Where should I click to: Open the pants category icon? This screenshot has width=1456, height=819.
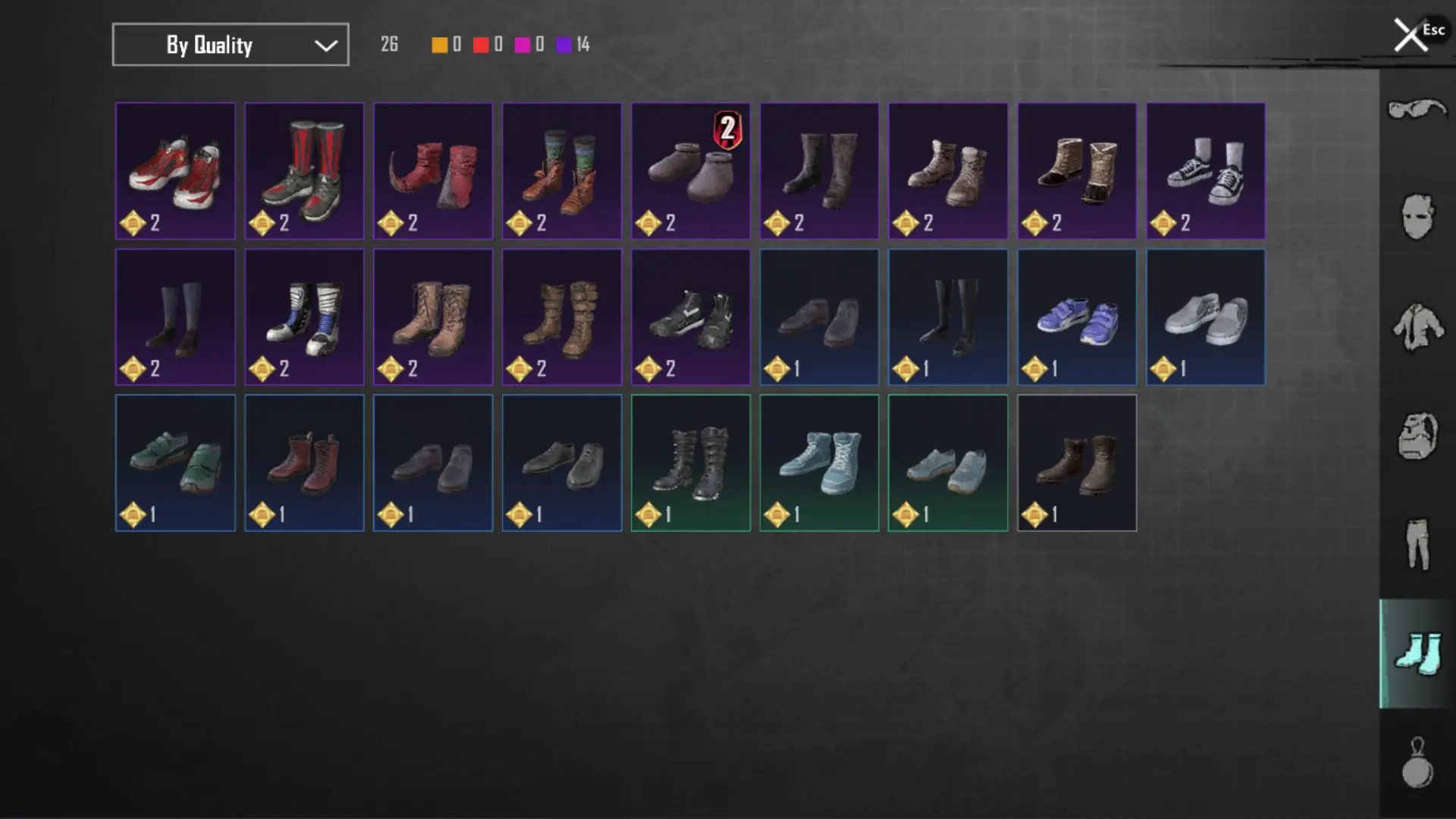1417,544
